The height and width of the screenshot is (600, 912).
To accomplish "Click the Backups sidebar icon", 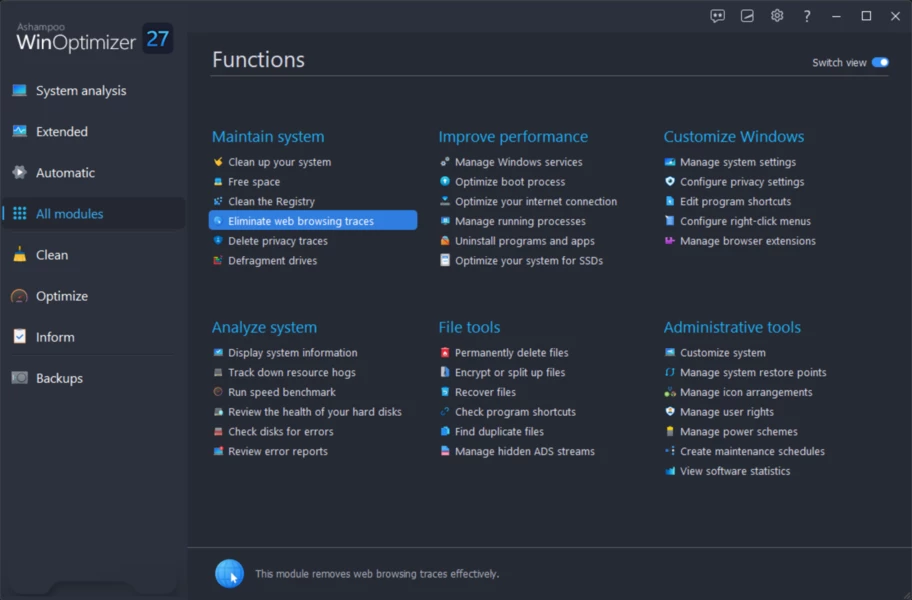I will point(19,378).
